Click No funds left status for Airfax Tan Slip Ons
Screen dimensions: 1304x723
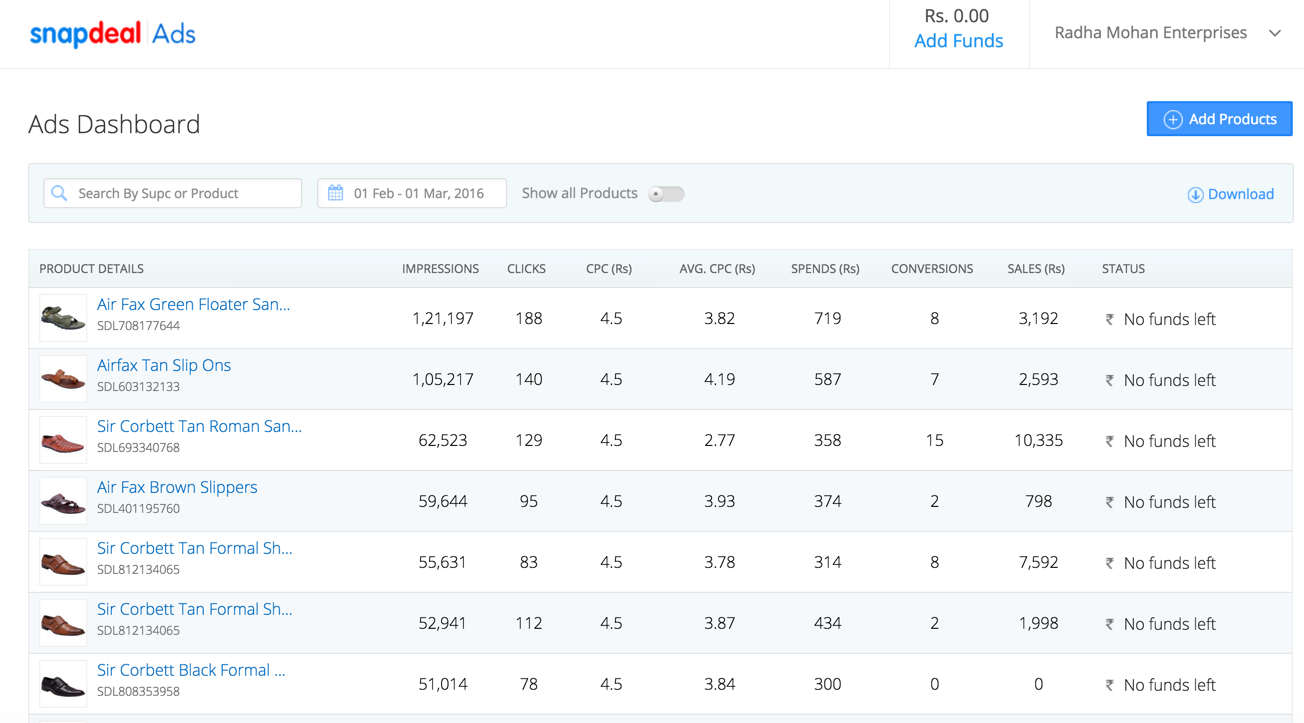[1169, 381]
